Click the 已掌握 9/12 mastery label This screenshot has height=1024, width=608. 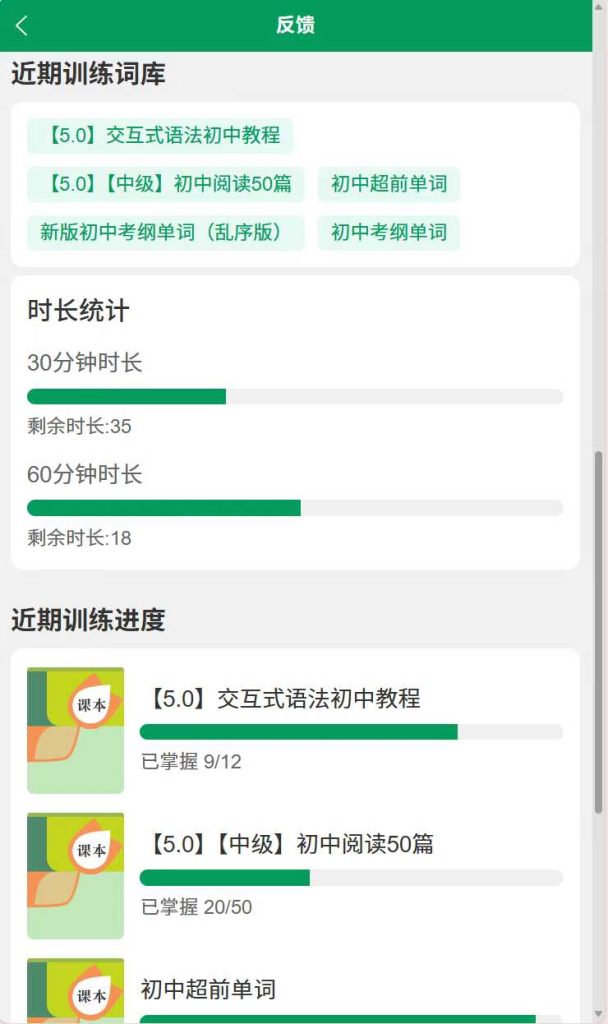[x=192, y=762]
